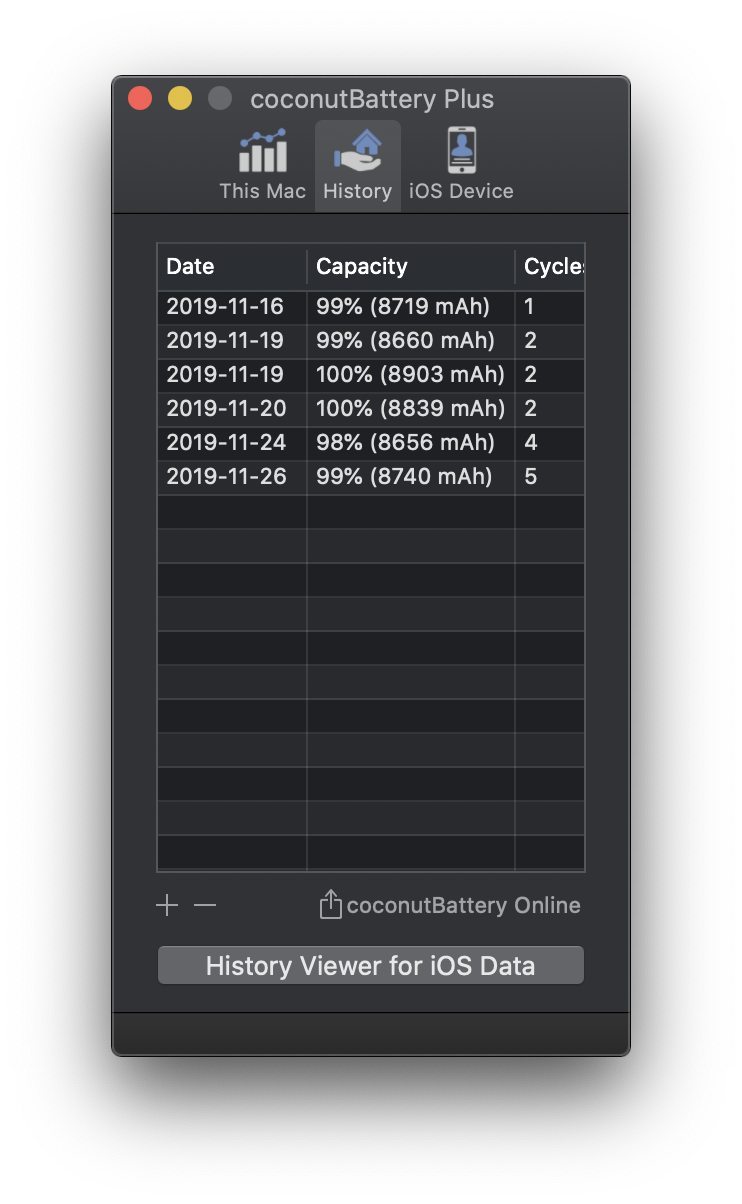Open the coconutBattery Online link
This screenshot has height=1204, width=742.
point(463,906)
